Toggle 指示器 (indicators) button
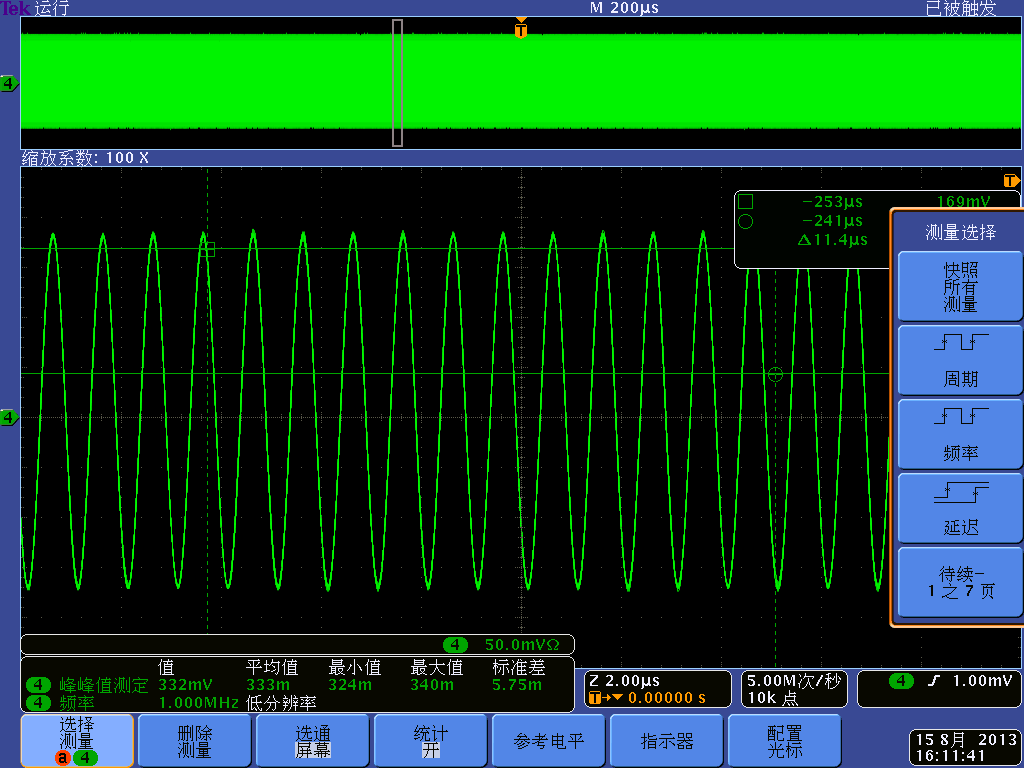This screenshot has height=768, width=1024. tap(666, 741)
